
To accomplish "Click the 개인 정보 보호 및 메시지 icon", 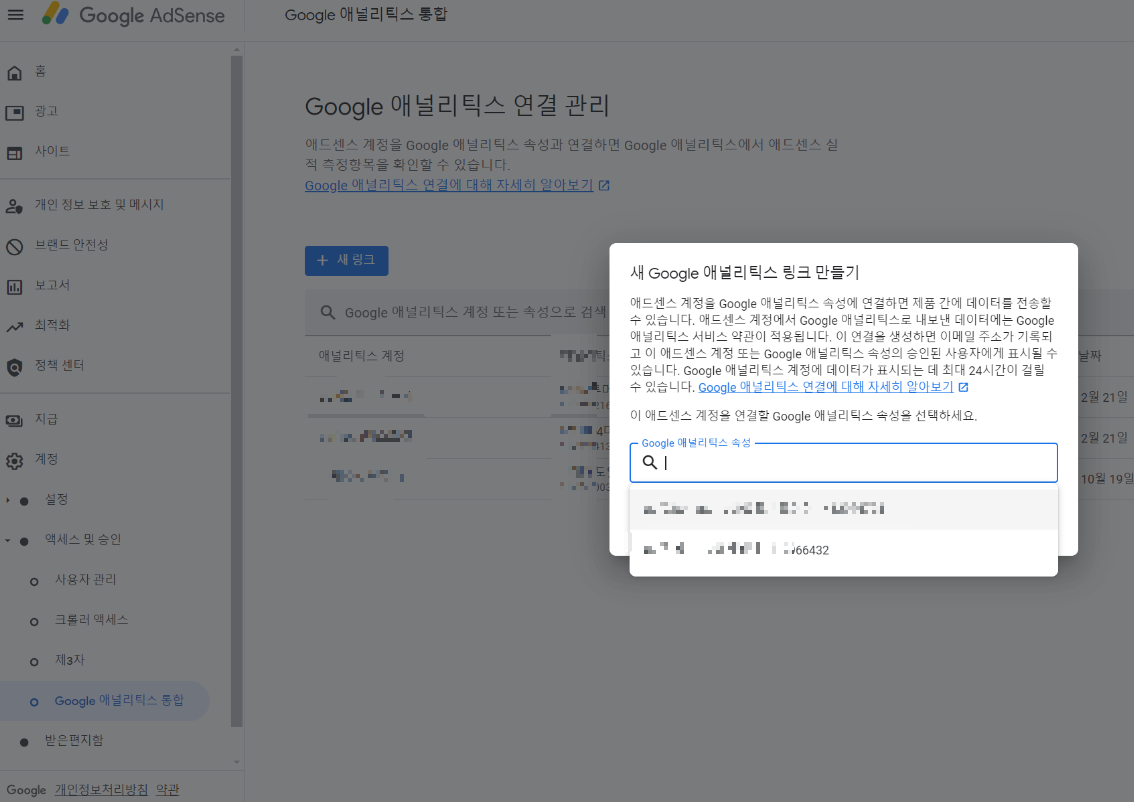I will click(14, 206).
